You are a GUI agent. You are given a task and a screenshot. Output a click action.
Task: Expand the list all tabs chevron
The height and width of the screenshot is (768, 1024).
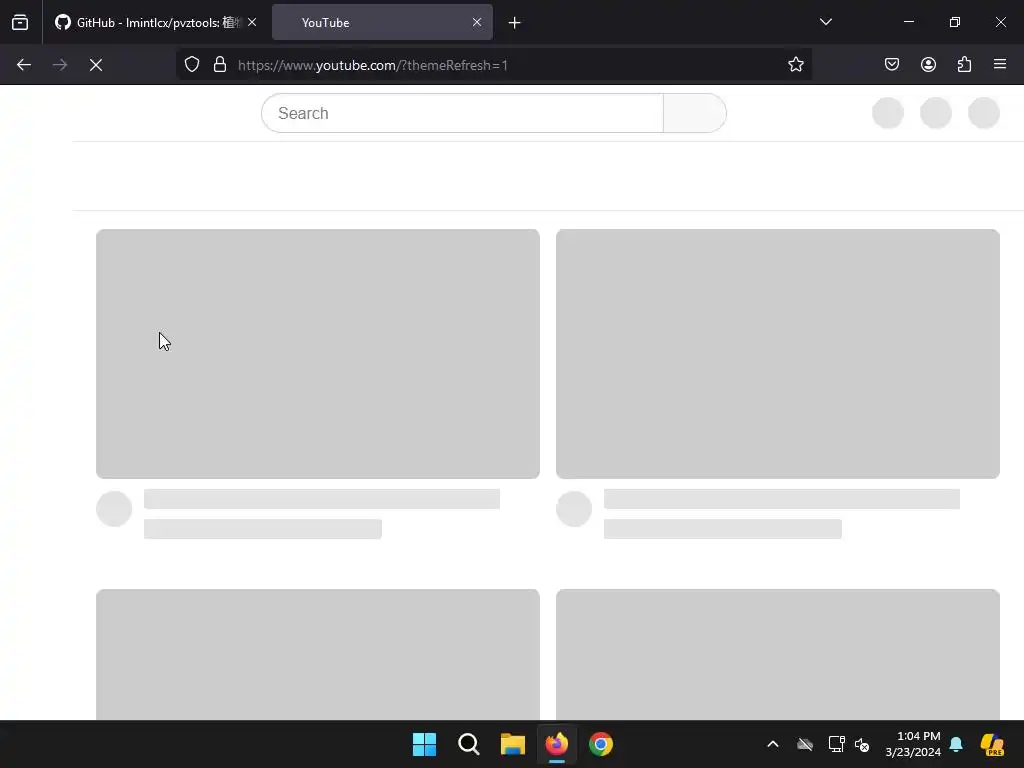(825, 22)
